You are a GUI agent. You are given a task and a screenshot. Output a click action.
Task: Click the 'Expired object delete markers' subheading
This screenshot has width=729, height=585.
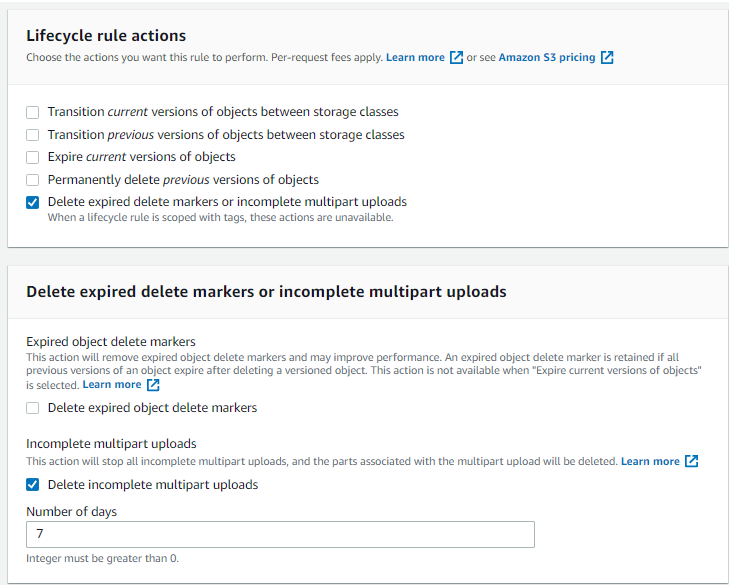pyautogui.click(x=111, y=342)
